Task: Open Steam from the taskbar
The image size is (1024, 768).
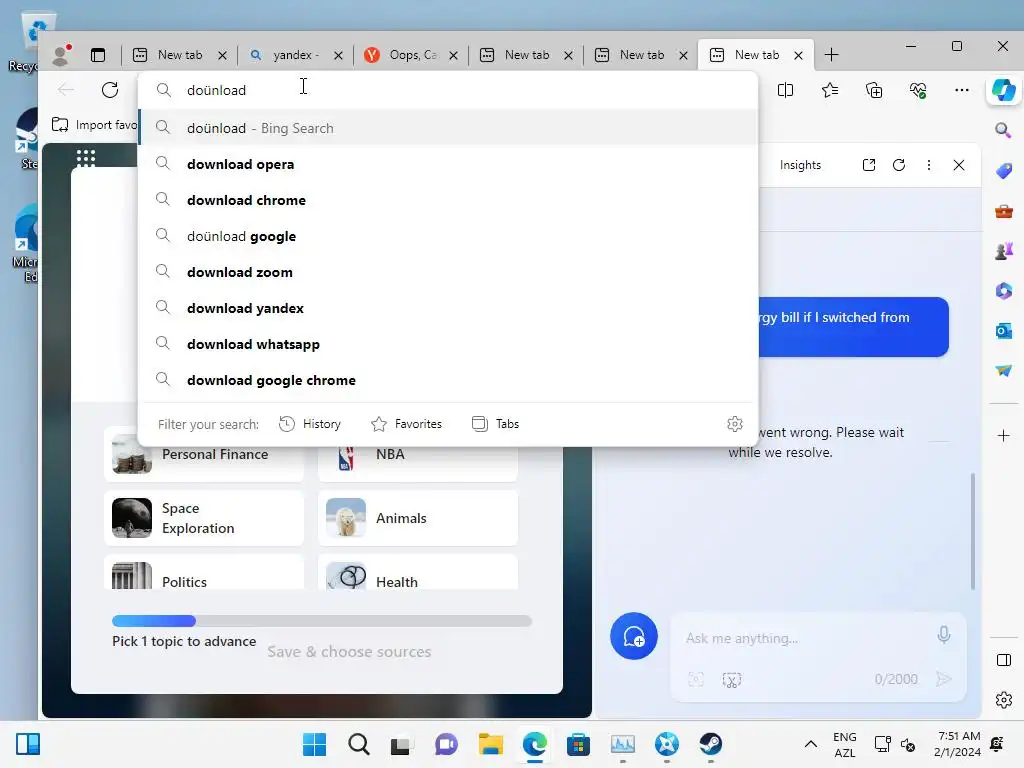Action: click(x=710, y=744)
